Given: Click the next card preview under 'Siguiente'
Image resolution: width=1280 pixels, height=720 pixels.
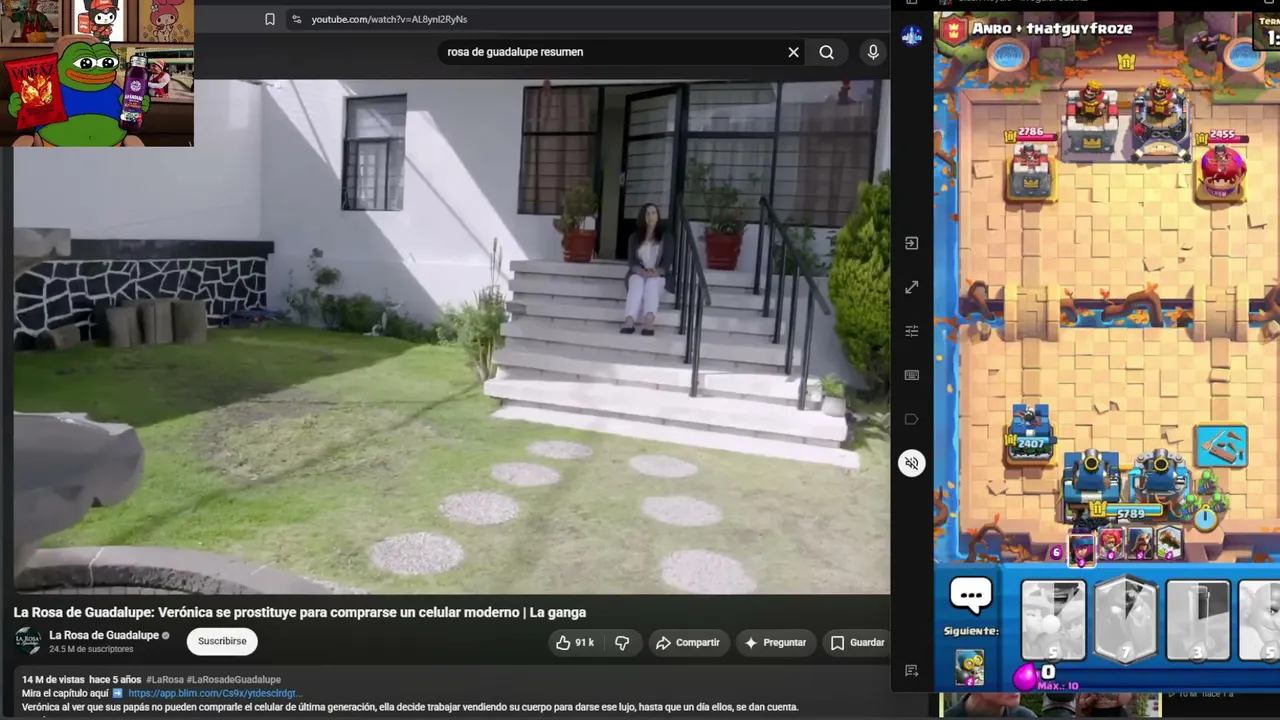Looking at the screenshot, I should coord(969,666).
